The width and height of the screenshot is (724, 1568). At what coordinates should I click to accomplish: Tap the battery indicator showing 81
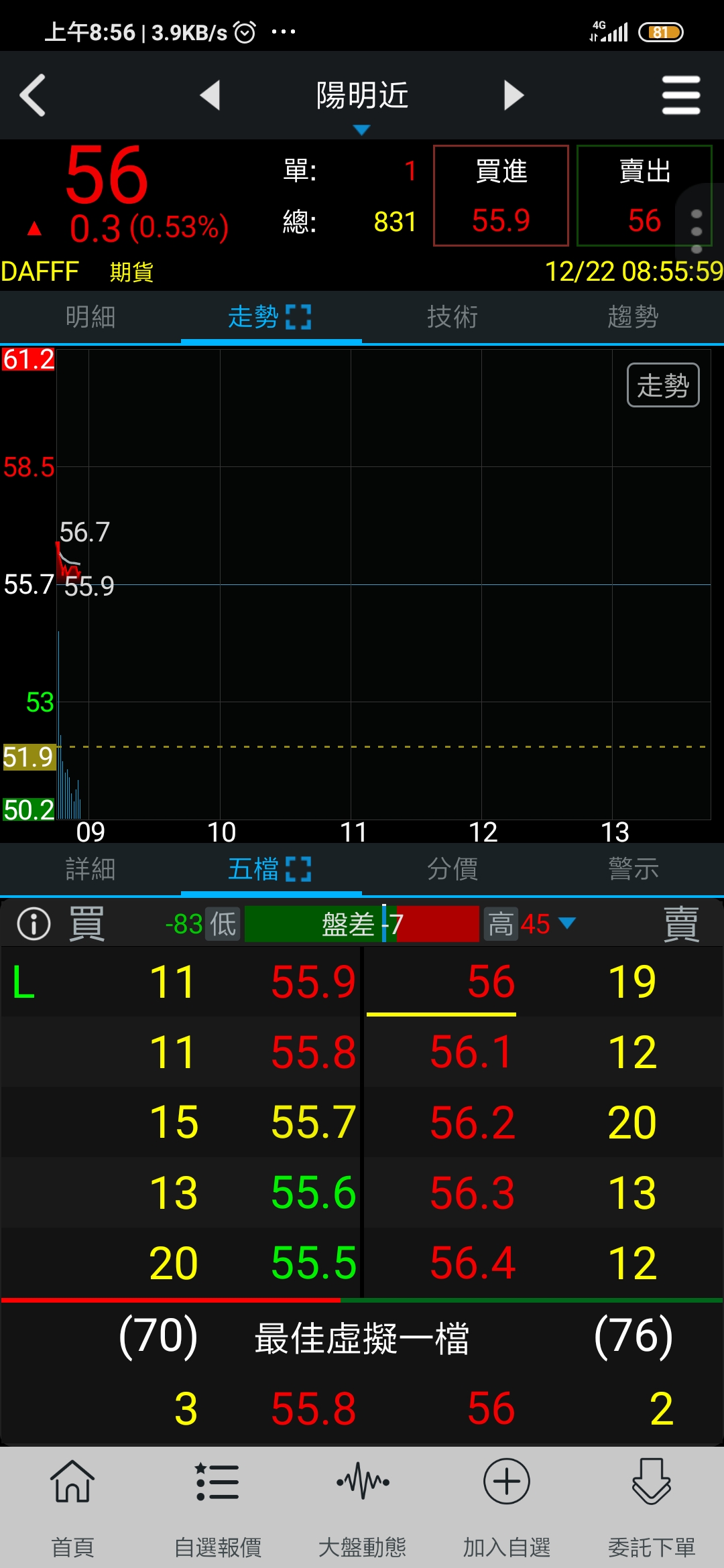tap(661, 32)
